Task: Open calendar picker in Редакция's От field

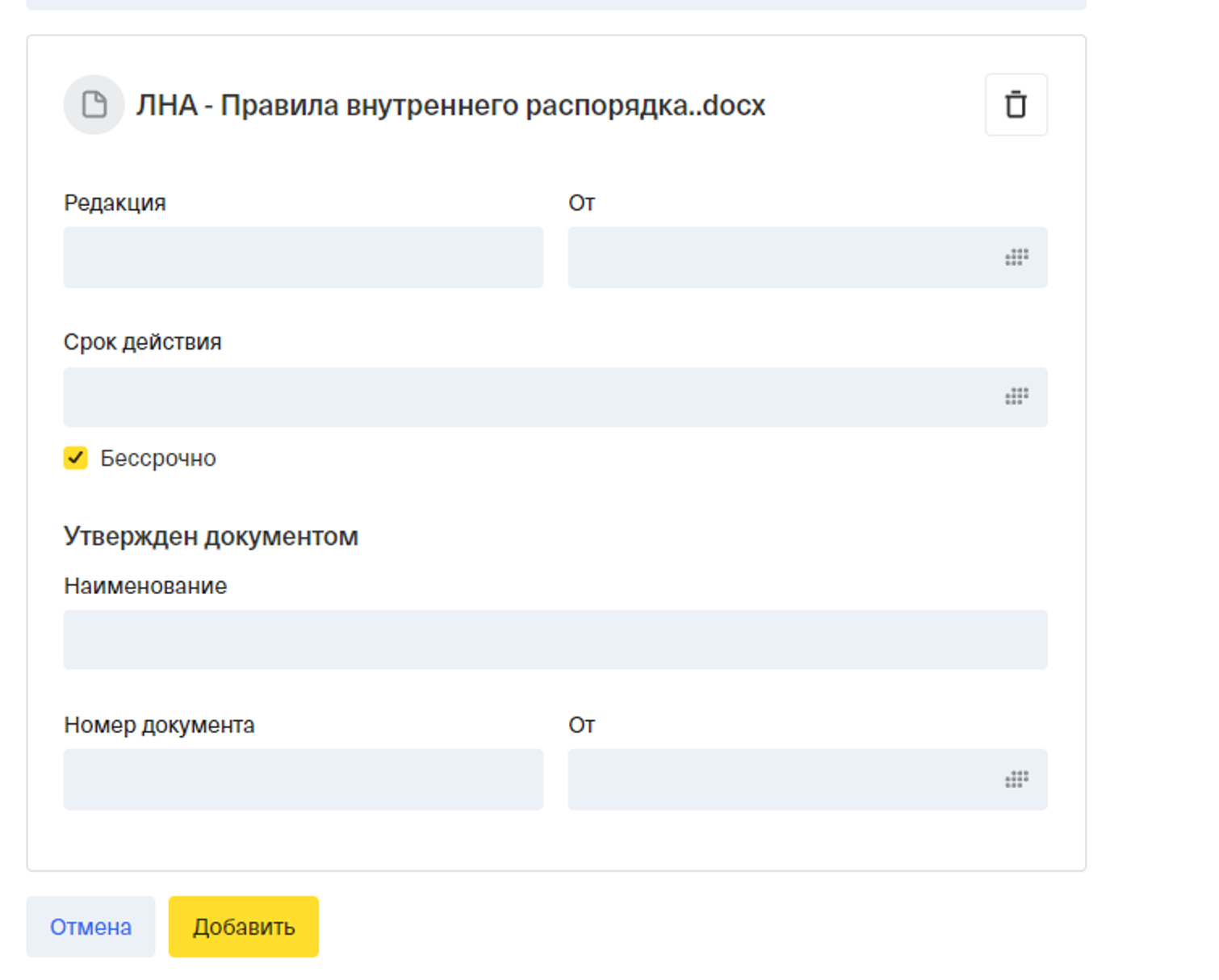Action: [x=1016, y=258]
